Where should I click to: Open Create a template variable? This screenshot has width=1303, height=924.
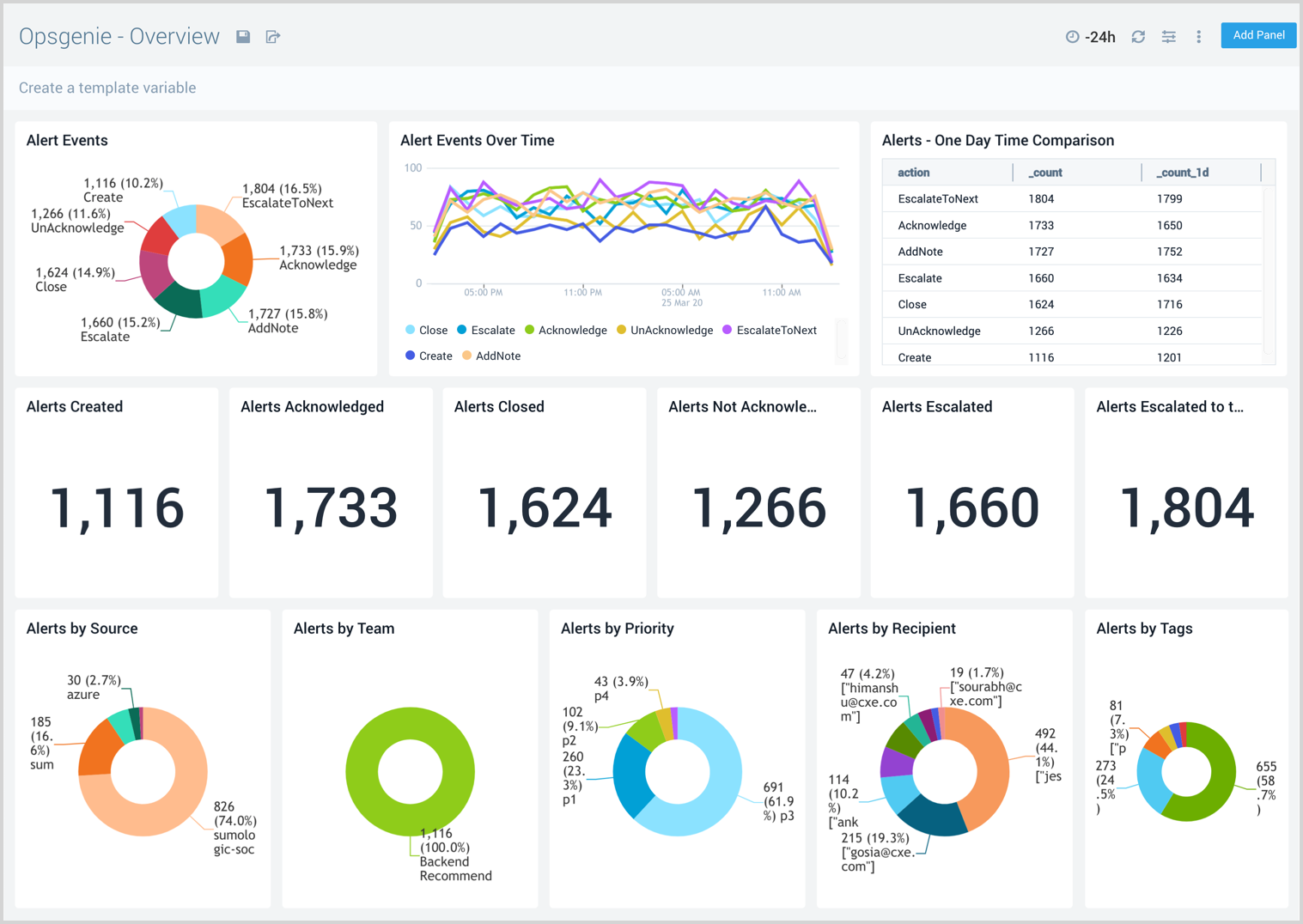click(x=107, y=87)
